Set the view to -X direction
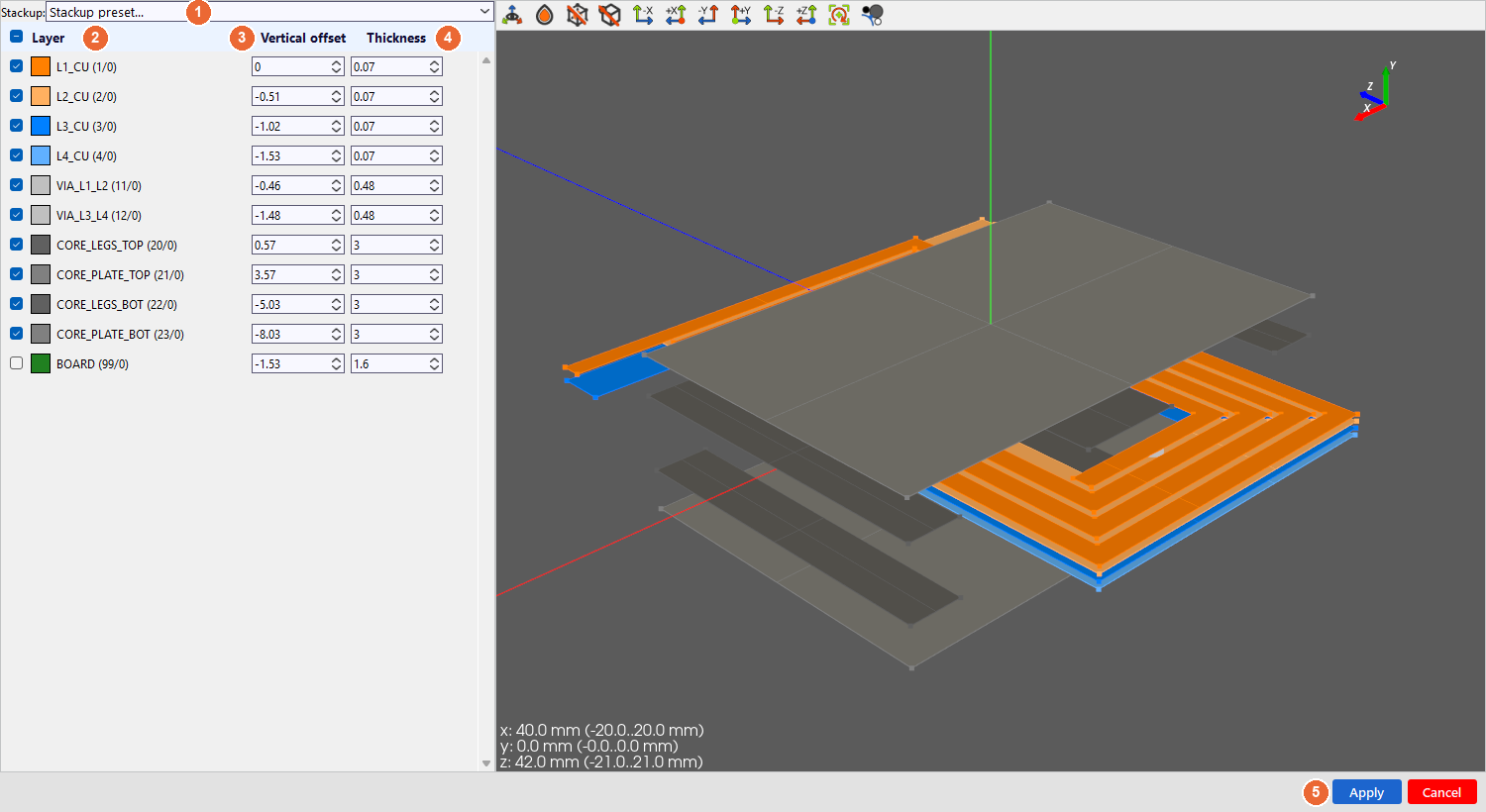The height and width of the screenshot is (812, 1486). [643, 15]
